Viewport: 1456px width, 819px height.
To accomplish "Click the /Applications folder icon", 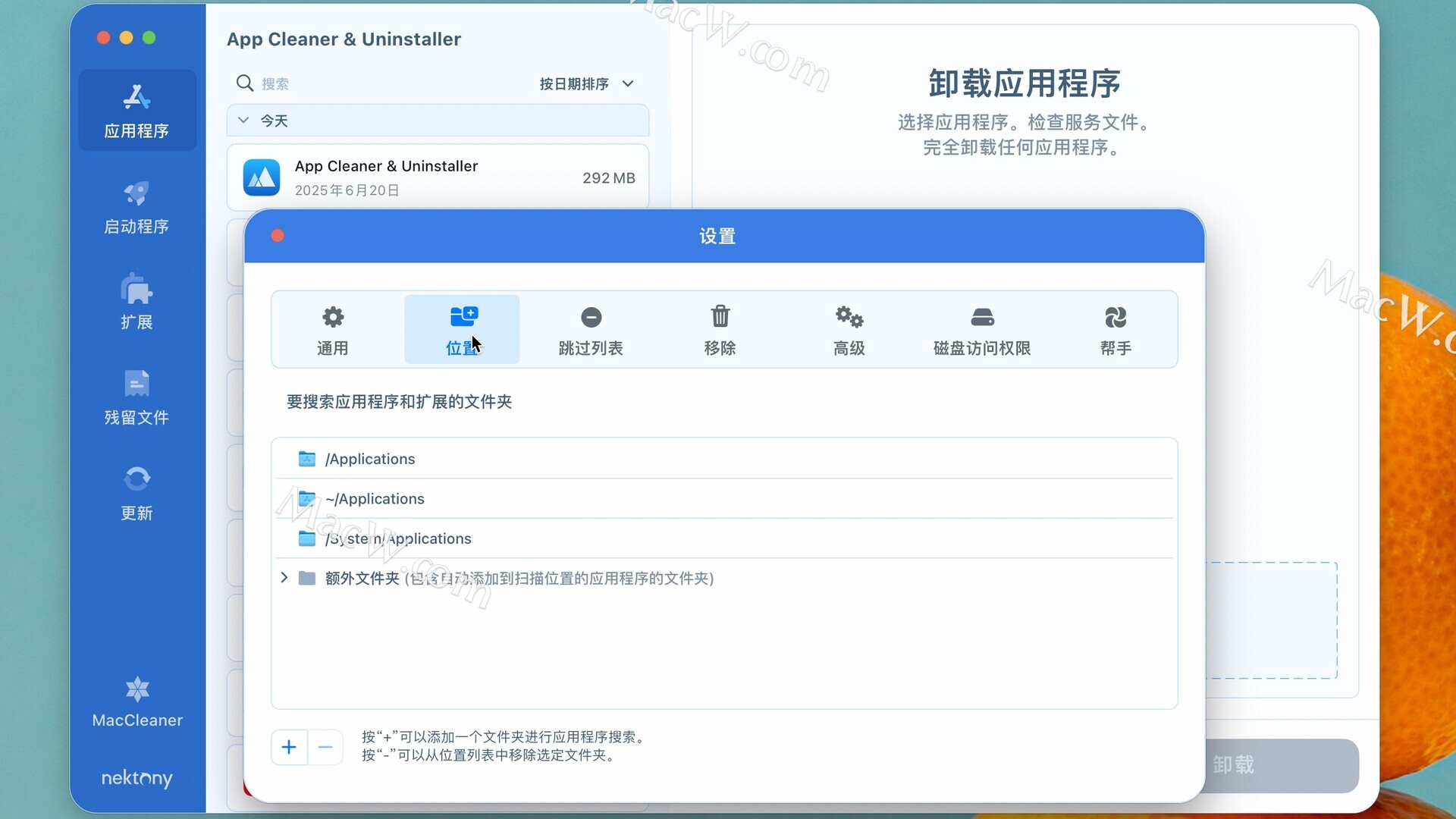I will [307, 459].
